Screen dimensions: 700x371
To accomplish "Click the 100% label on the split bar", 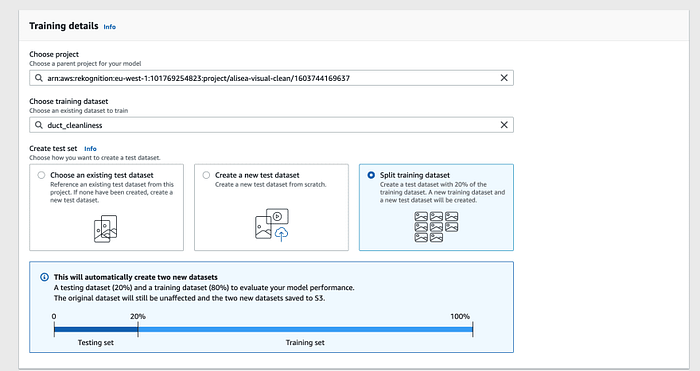I will [460, 316].
